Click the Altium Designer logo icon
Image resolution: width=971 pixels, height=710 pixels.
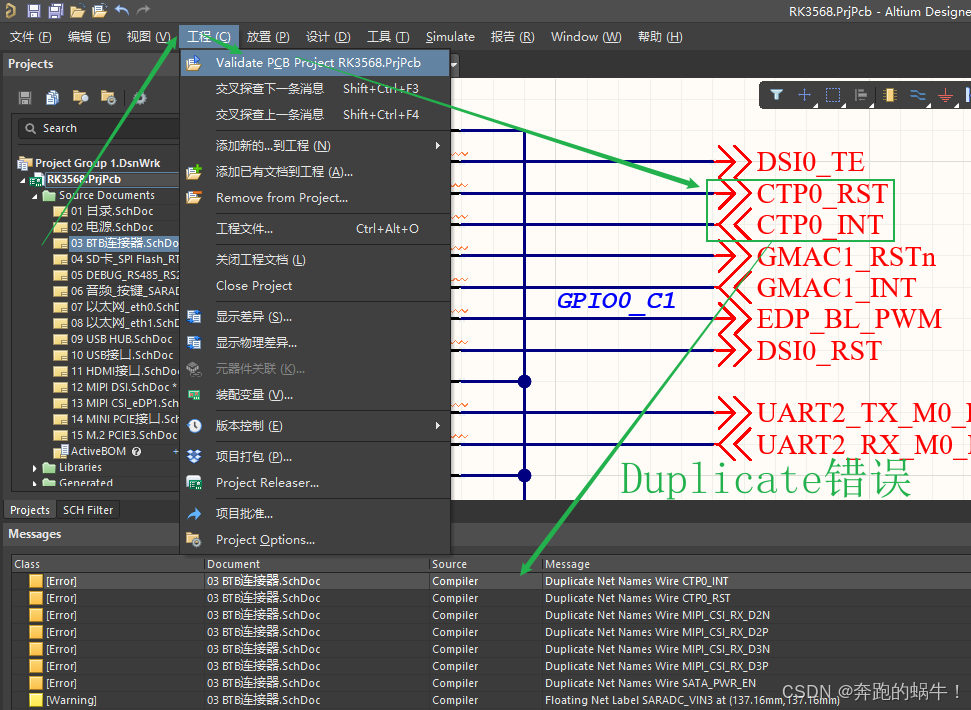coord(10,10)
